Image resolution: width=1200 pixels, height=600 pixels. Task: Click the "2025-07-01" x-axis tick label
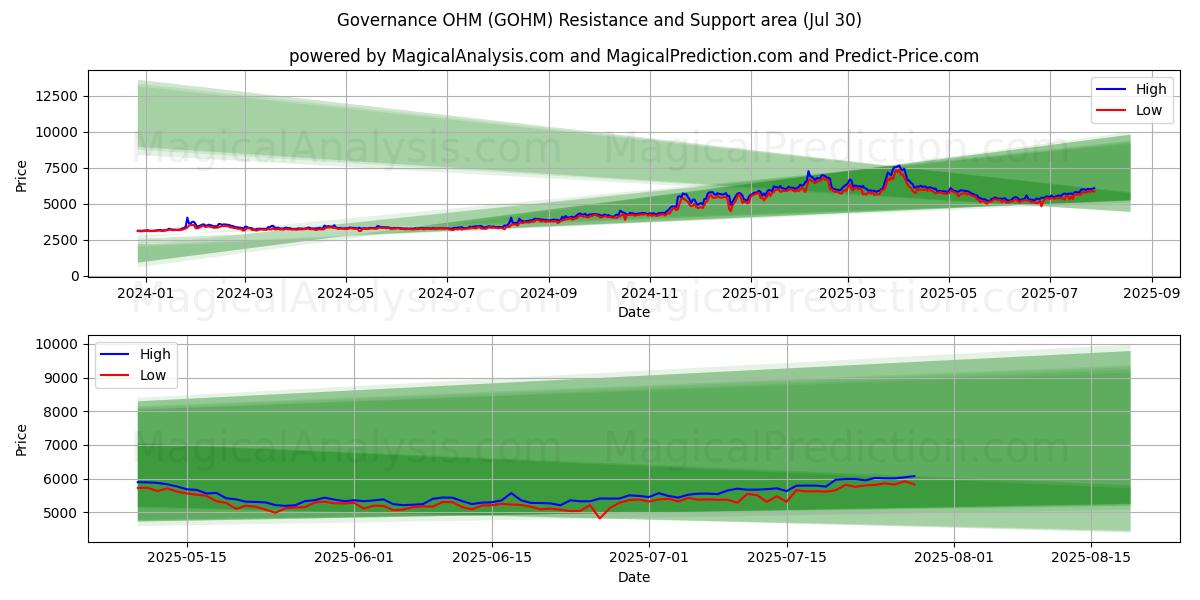point(650,558)
